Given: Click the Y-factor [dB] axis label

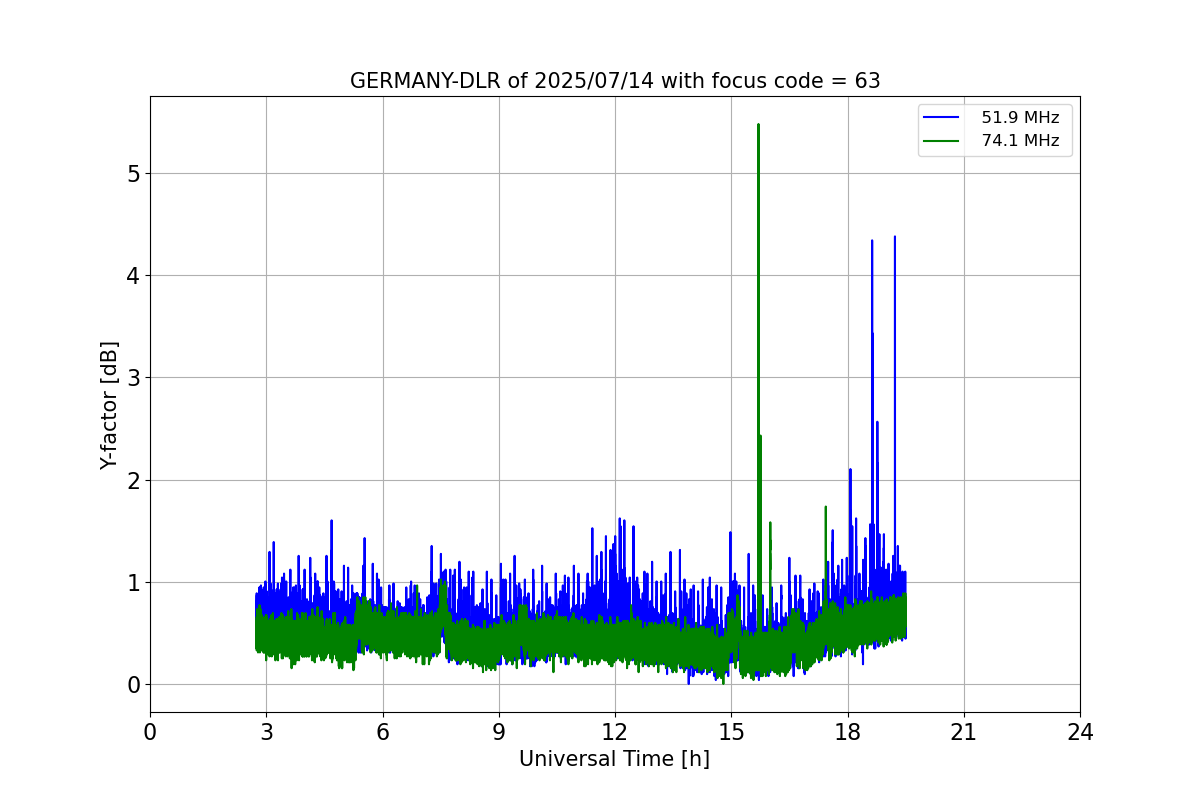Looking at the screenshot, I should (x=109, y=405).
